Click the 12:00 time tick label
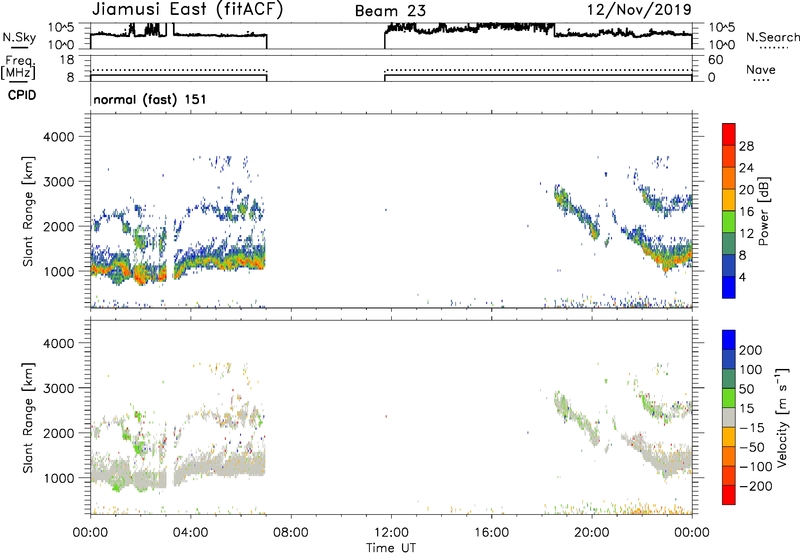Image resolution: width=800 pixels, height=554 pixels. [x=391, y=533]
